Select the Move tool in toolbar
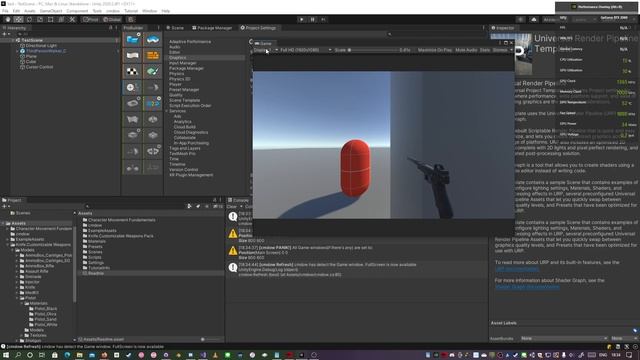Viewport: 640px width, 360px height. pos(19,20)
